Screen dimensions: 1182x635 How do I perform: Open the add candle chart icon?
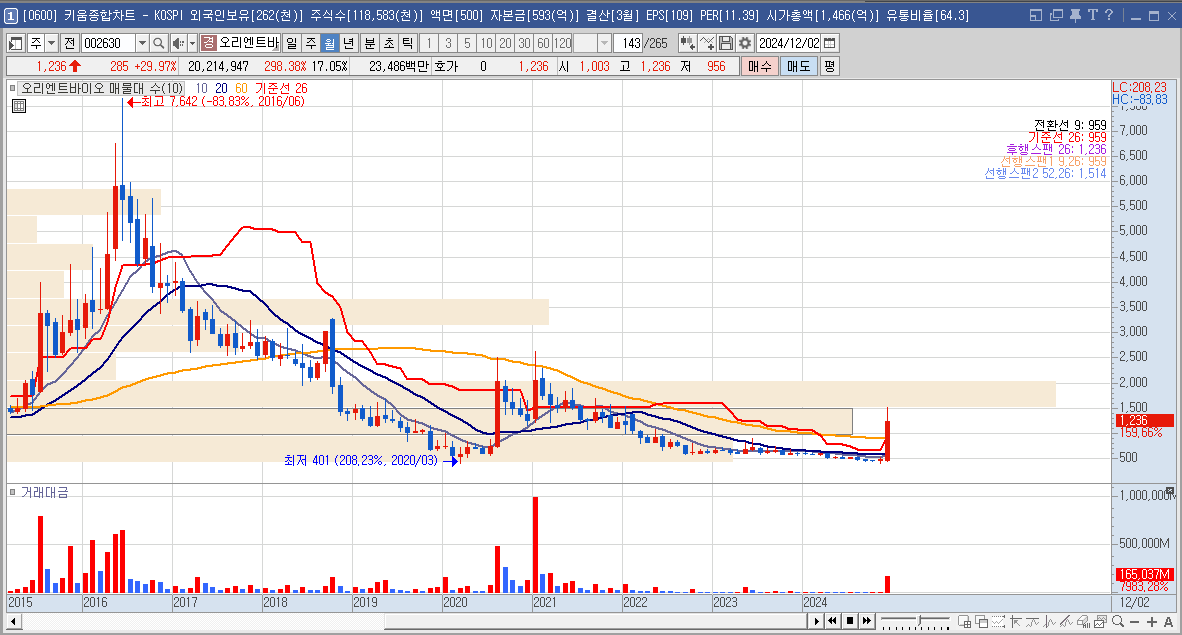[687, 44]
